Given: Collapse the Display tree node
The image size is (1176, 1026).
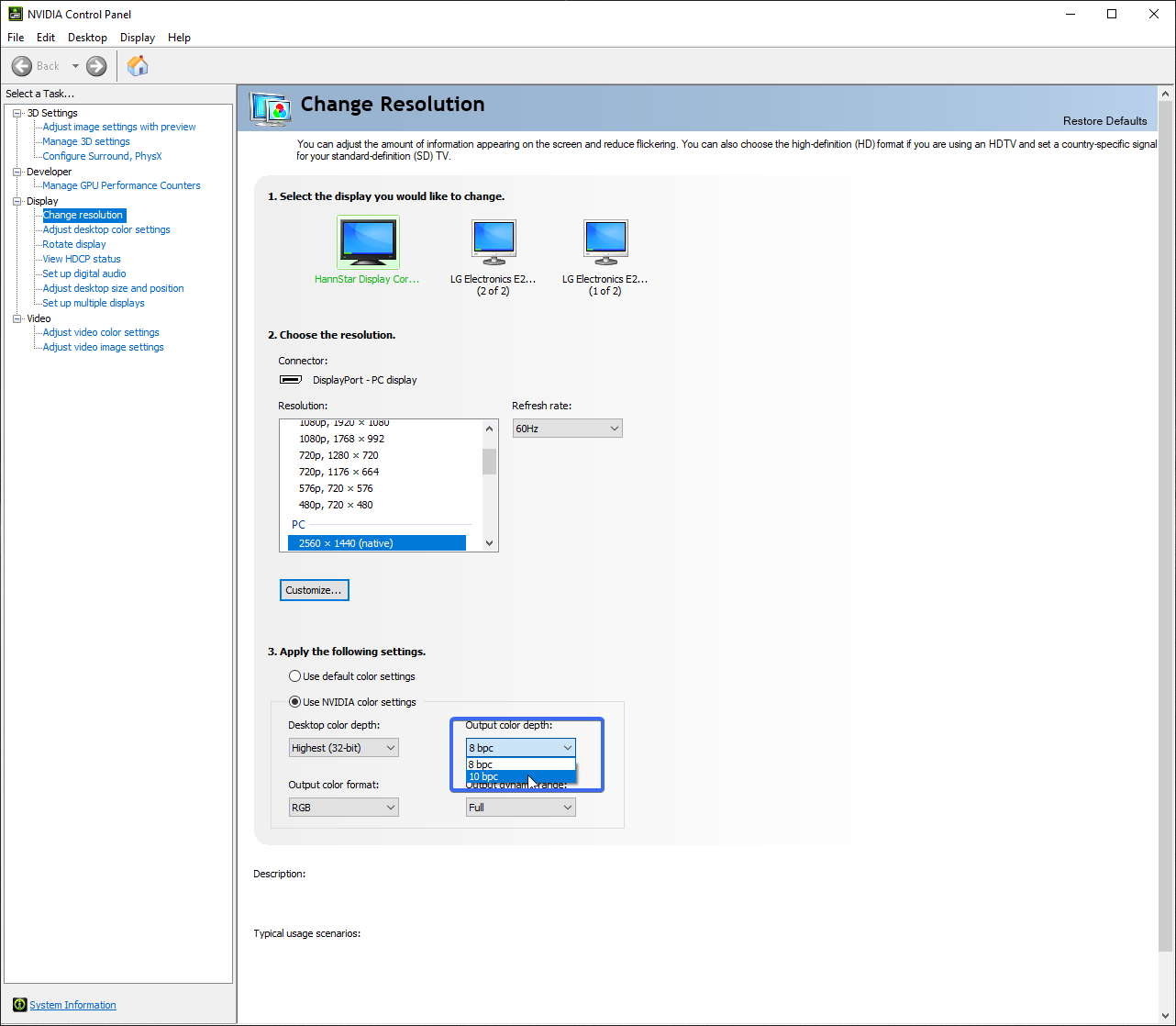Looking at the screenshot, I should click(17, 201).
